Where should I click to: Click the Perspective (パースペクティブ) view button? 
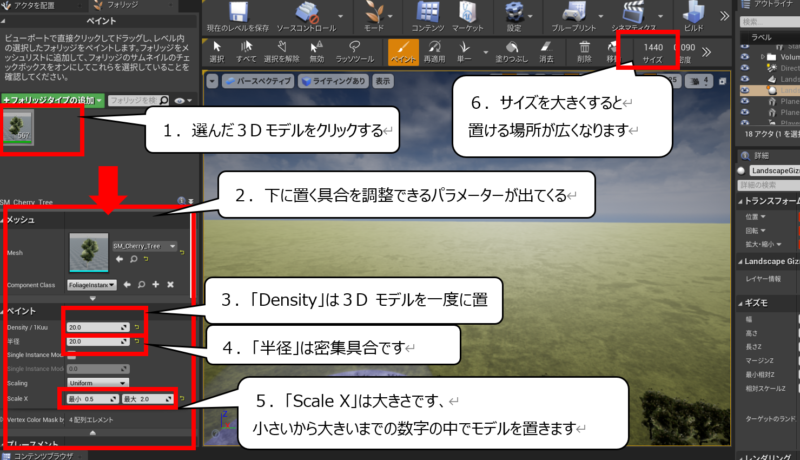point(258,81)
